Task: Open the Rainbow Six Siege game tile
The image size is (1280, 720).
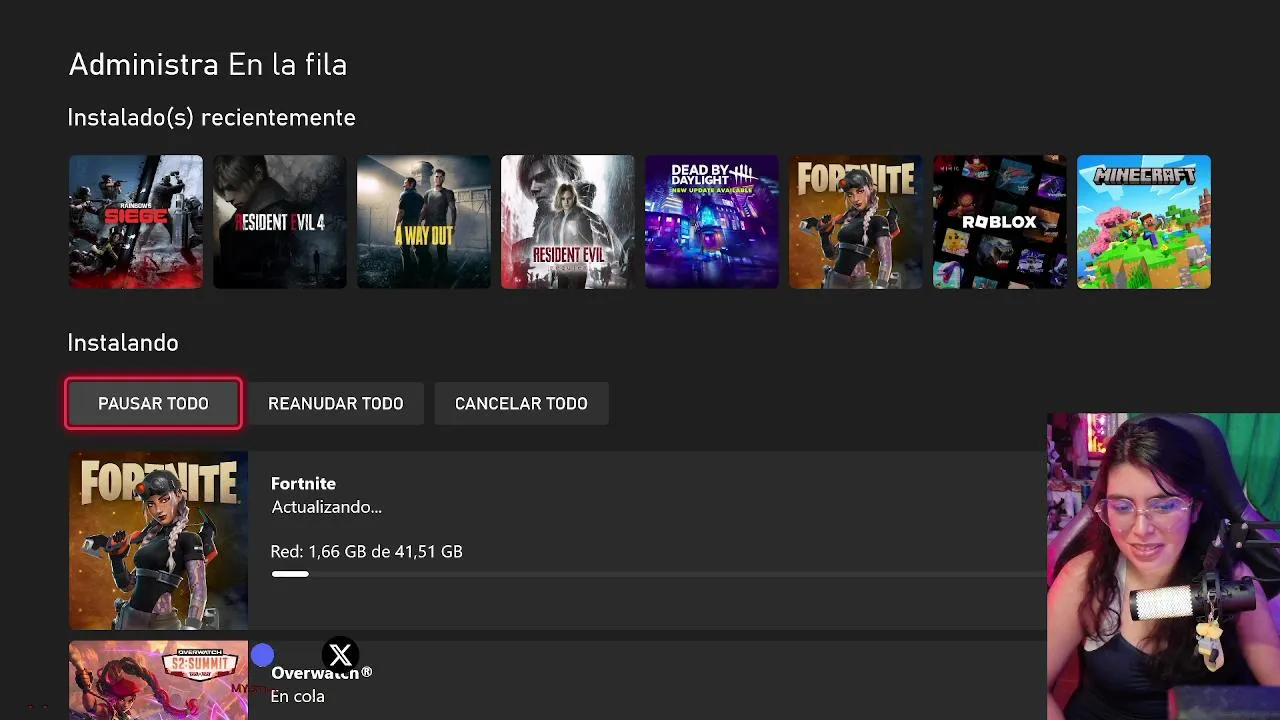Action: pos(135,222)
